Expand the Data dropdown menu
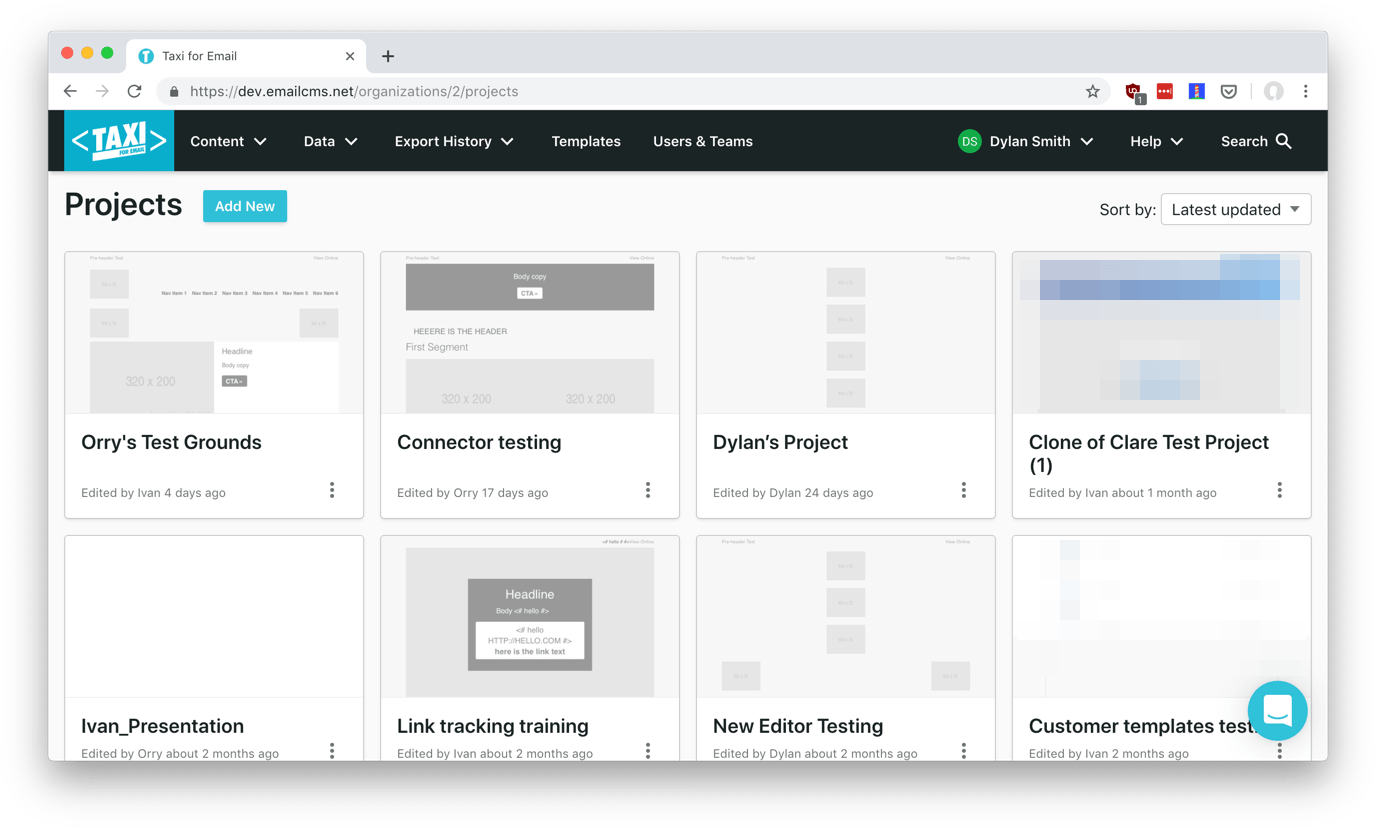This screenshot has height=828, width=1376. [x=331, y=141]
